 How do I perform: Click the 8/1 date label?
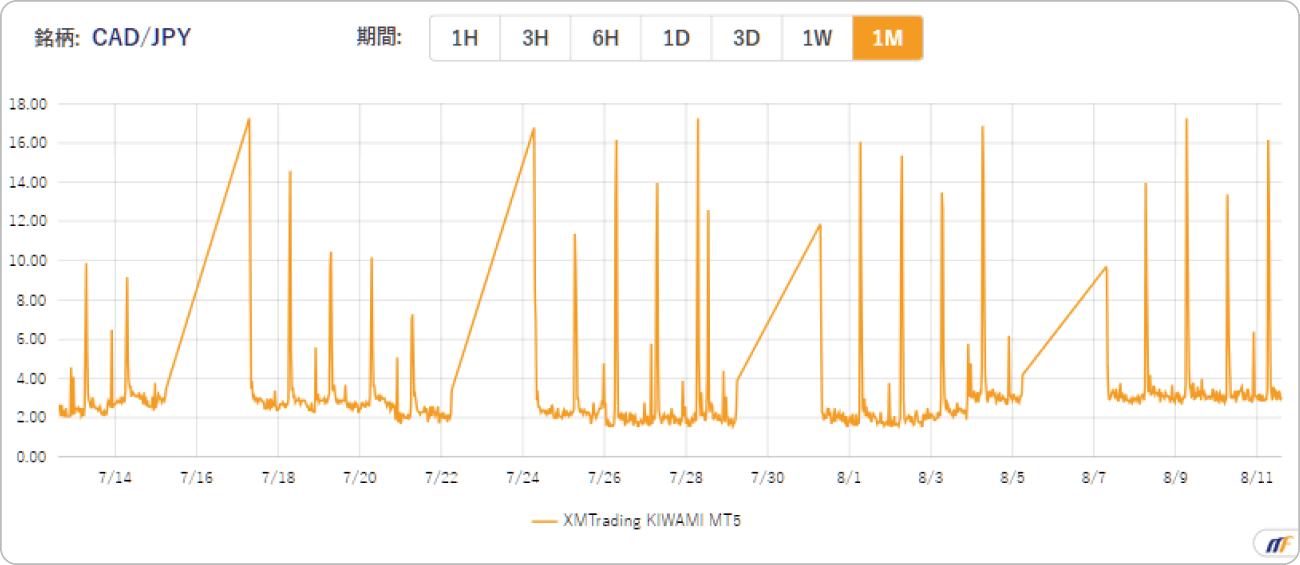(x=849, y=477)
